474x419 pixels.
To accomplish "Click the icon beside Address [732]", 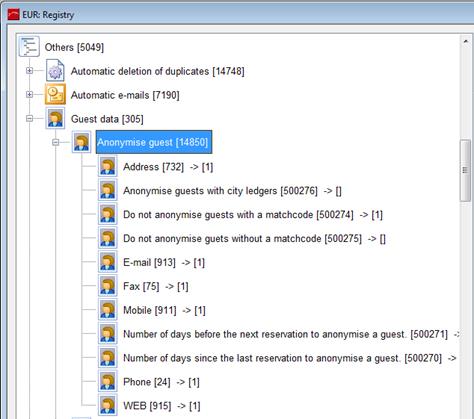I will click(x=108, y=166).
